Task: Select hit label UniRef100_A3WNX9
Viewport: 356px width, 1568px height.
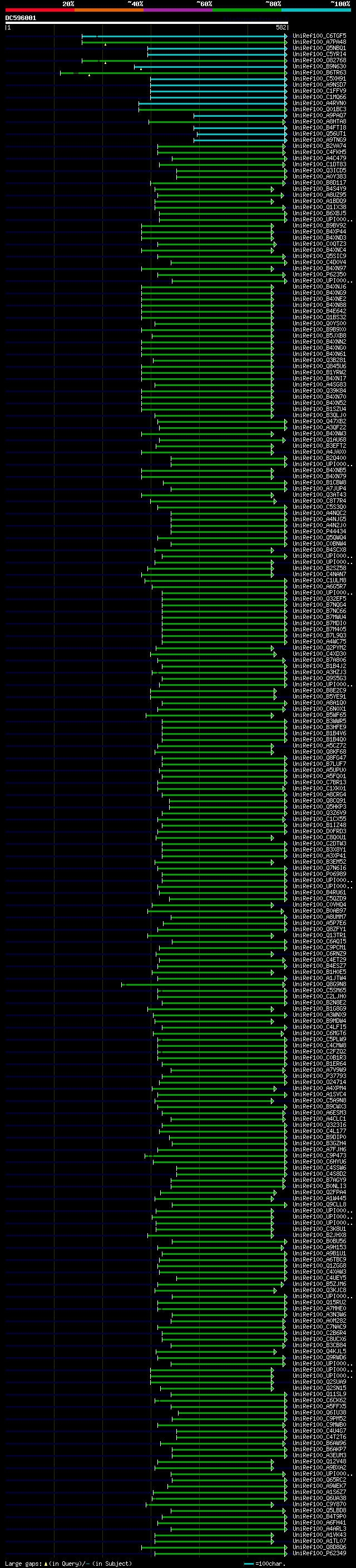Action: 319,1015
